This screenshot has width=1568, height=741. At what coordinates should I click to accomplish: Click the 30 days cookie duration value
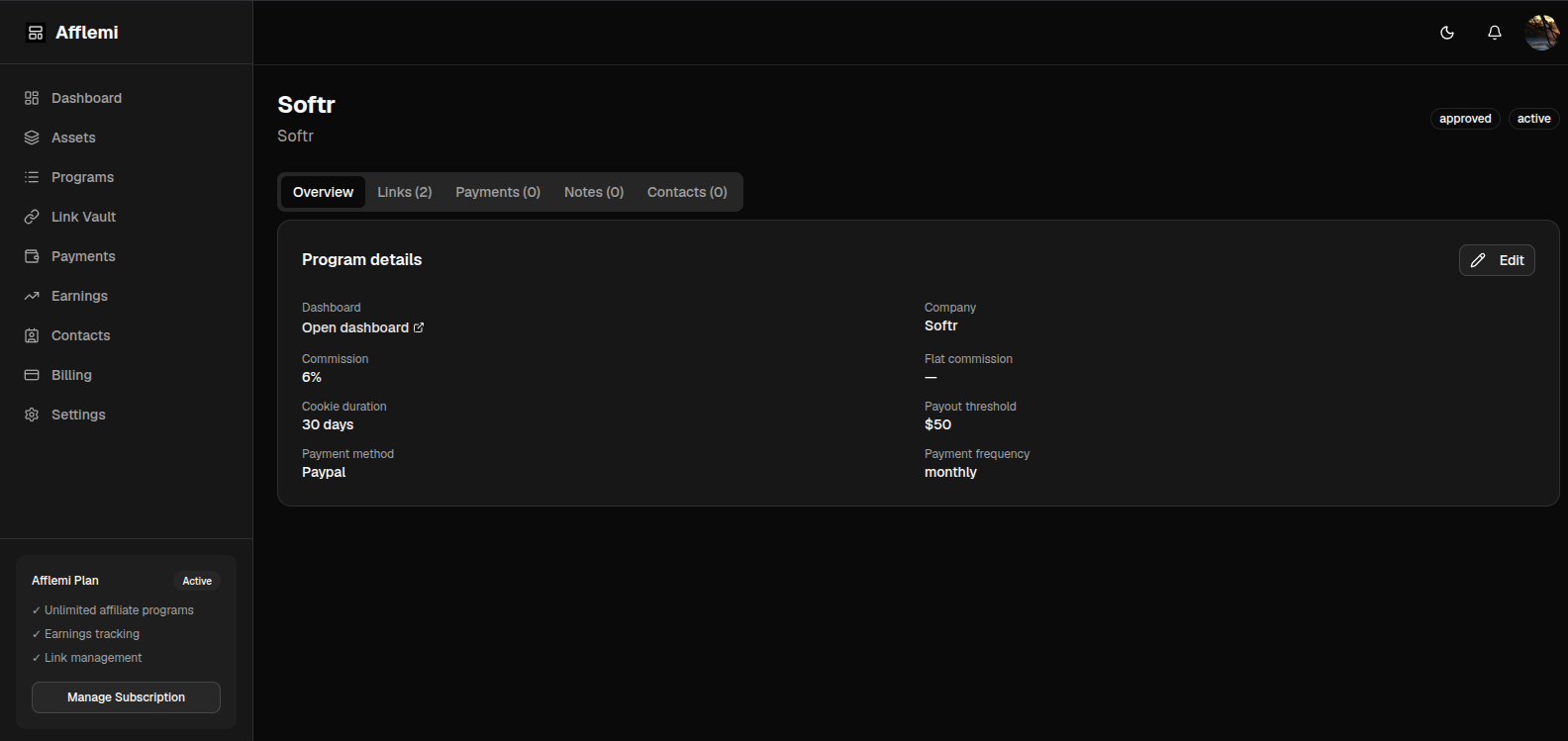point(328,424)
